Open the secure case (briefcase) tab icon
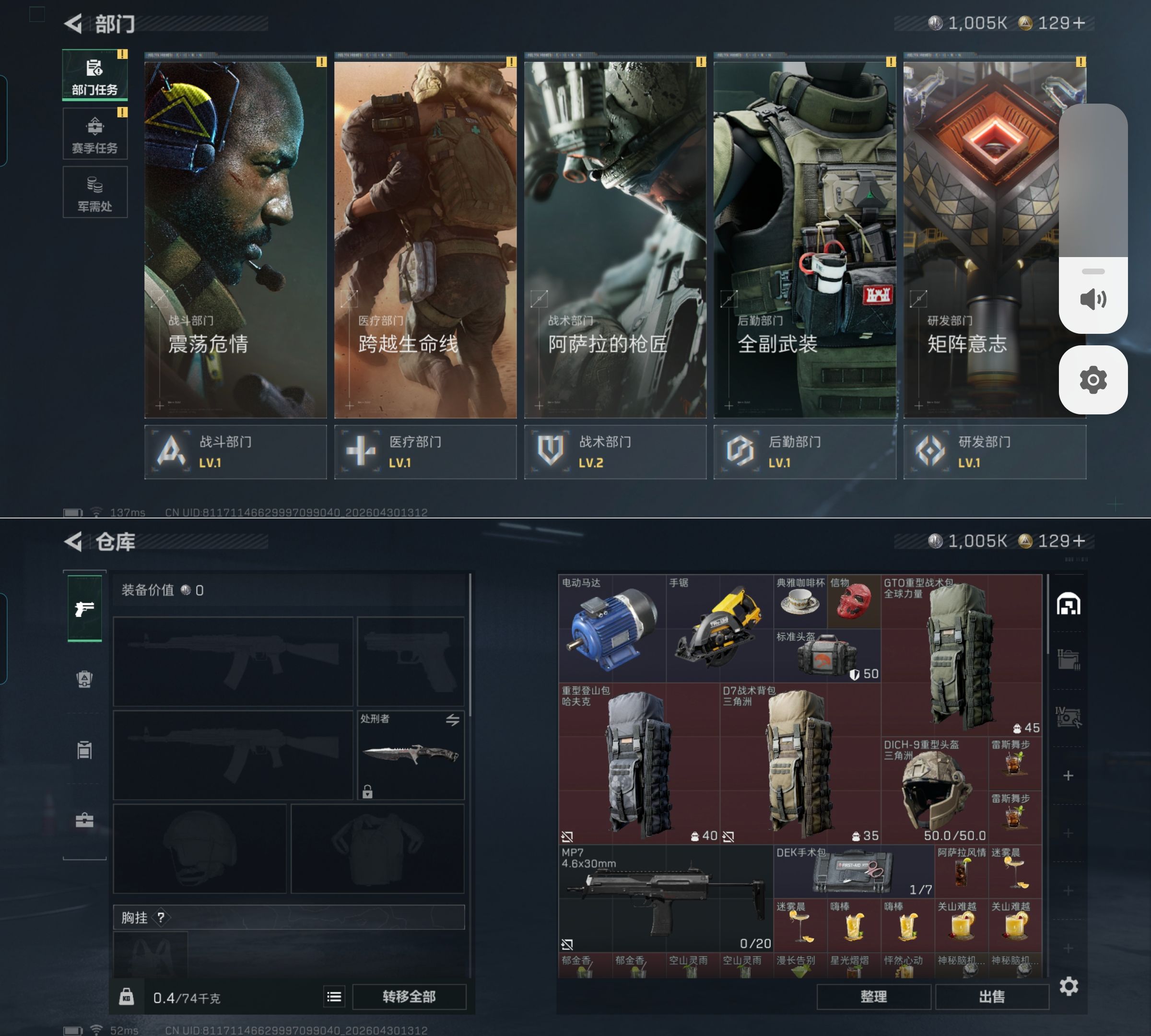1151x1036 pixels. pos(85,820)
